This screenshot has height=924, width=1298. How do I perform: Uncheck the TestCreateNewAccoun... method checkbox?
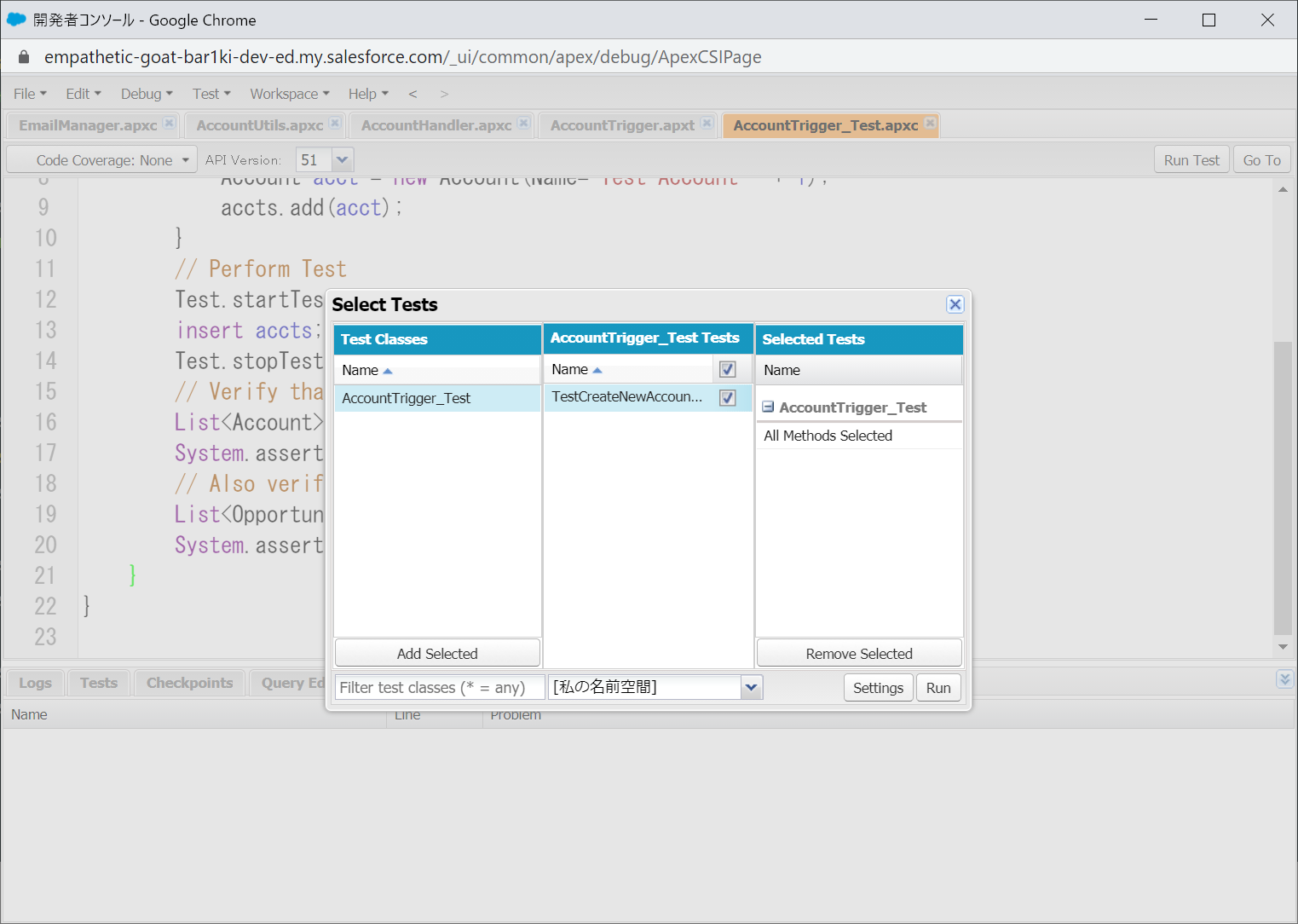point(728,397)
